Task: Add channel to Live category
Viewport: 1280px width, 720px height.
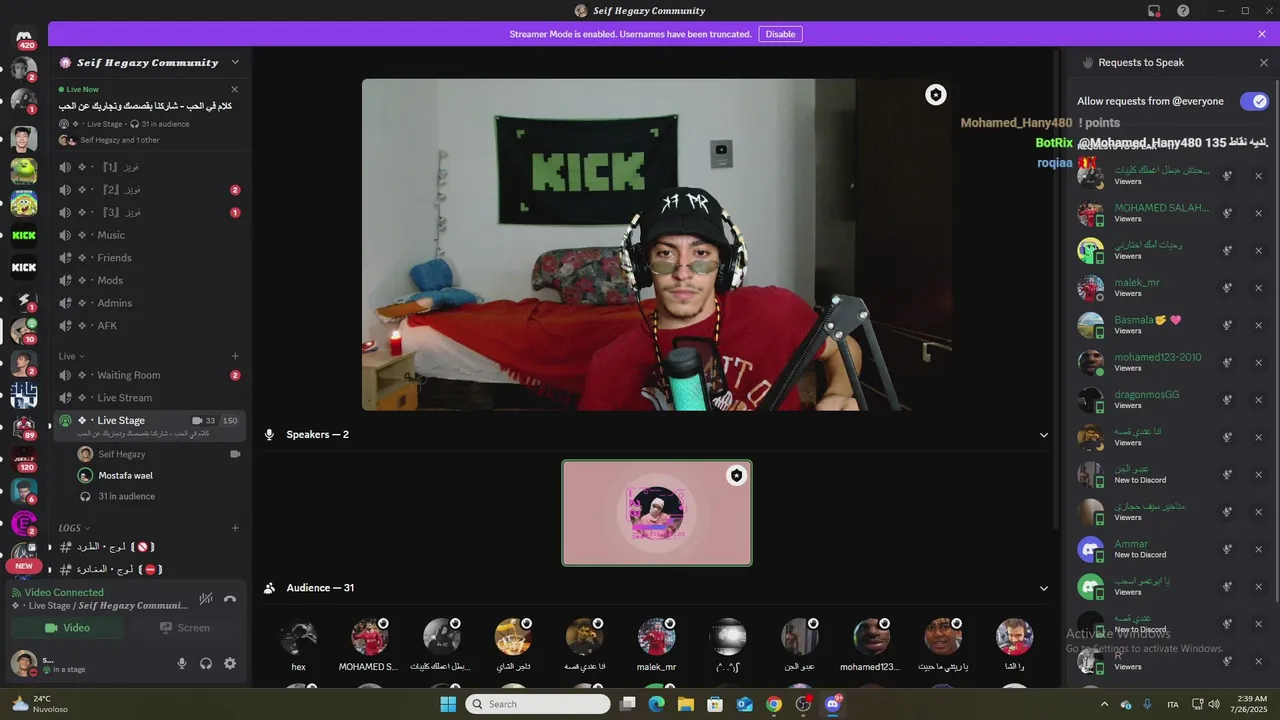Action: [235, 356]
